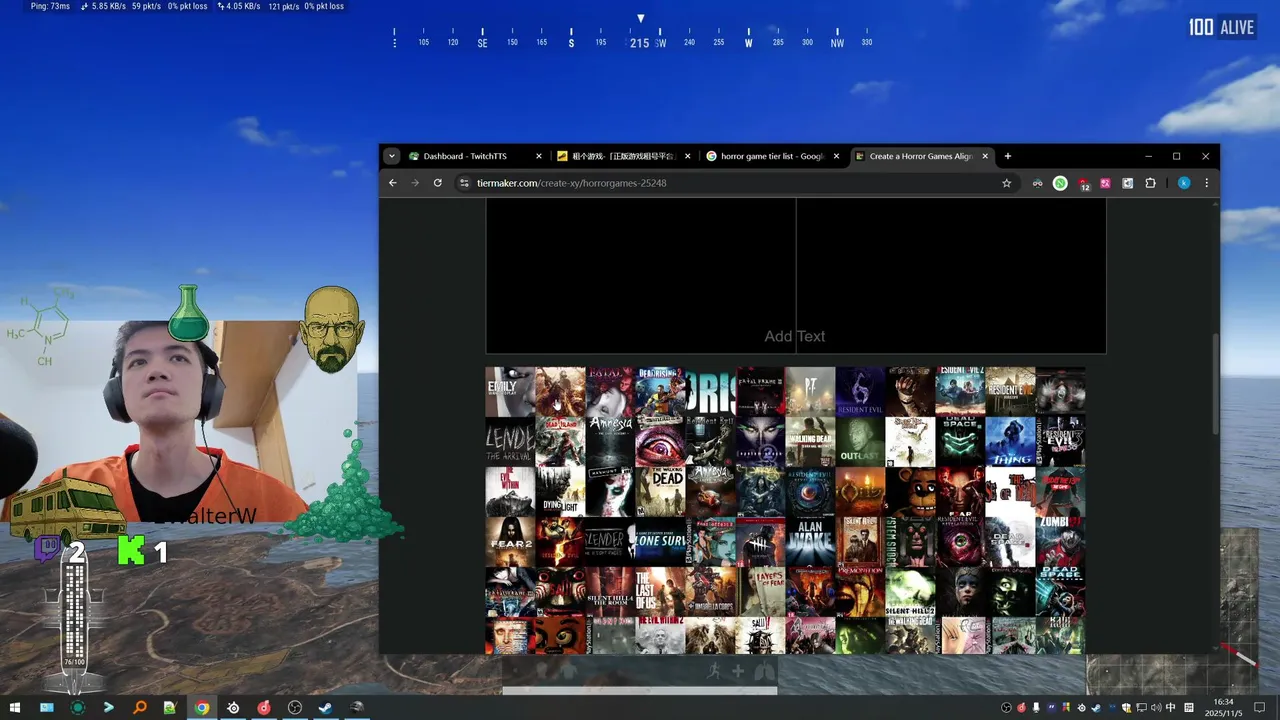Select the Dead Rising 2 thumbnail
1280x720 pixels.
click(x=660, y=392)
